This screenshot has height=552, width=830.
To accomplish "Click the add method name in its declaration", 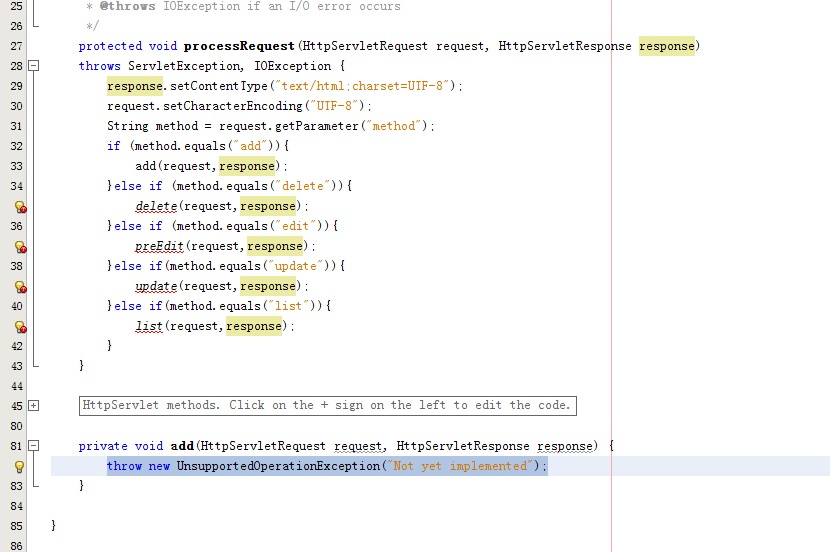I will point(182,446).
